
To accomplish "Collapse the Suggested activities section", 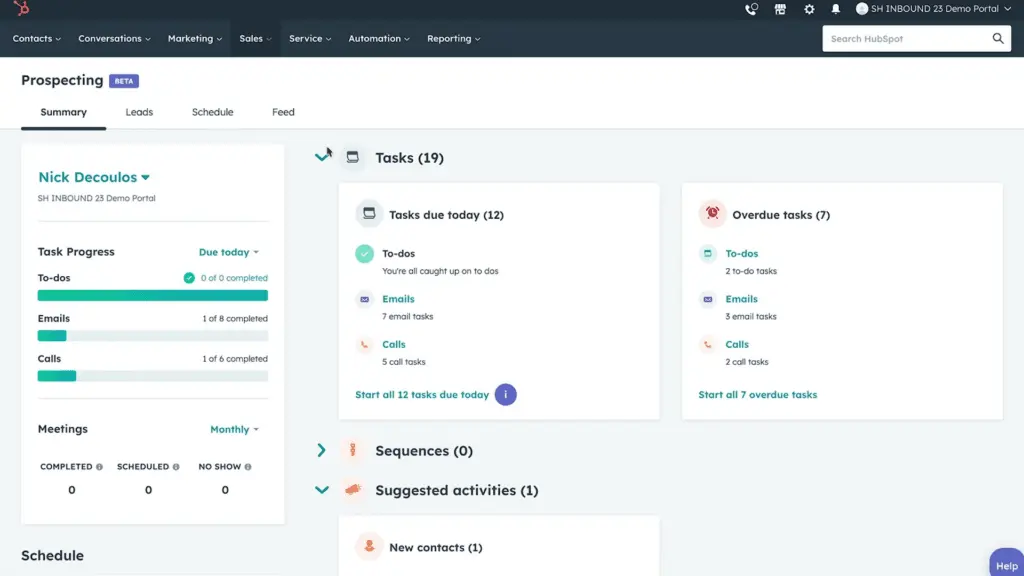I will [321, 490].
